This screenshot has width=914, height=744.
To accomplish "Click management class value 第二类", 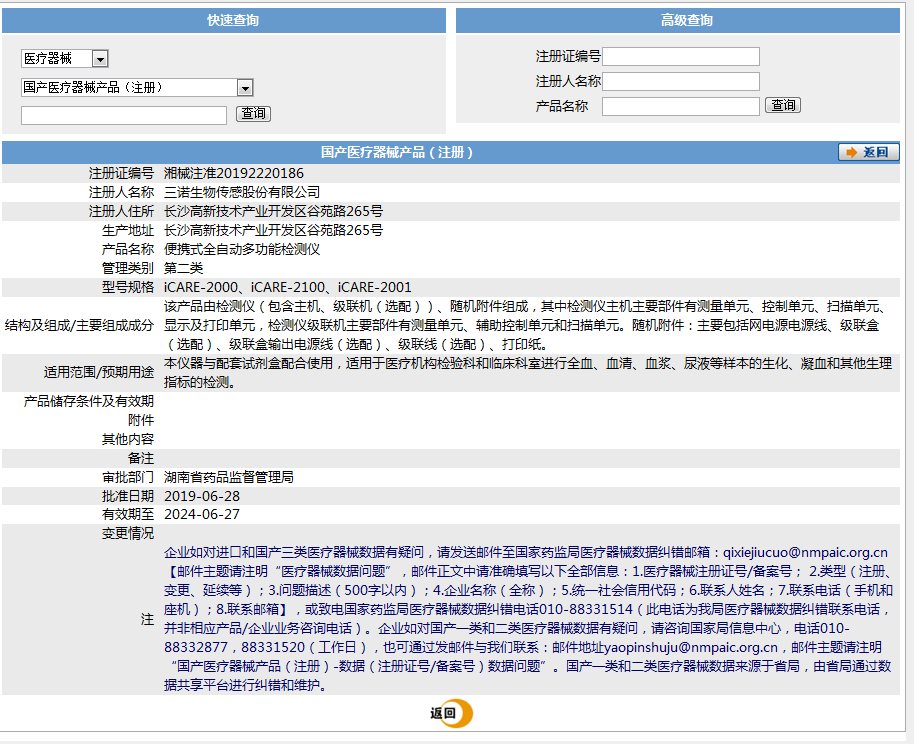I will (184, 268).
